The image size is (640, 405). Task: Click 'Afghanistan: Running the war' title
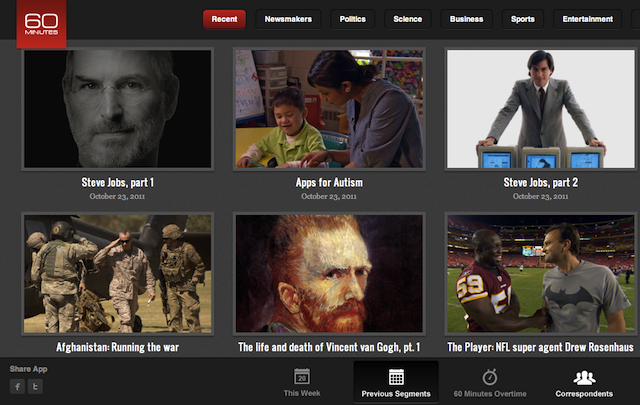click(x=118, y=347)
